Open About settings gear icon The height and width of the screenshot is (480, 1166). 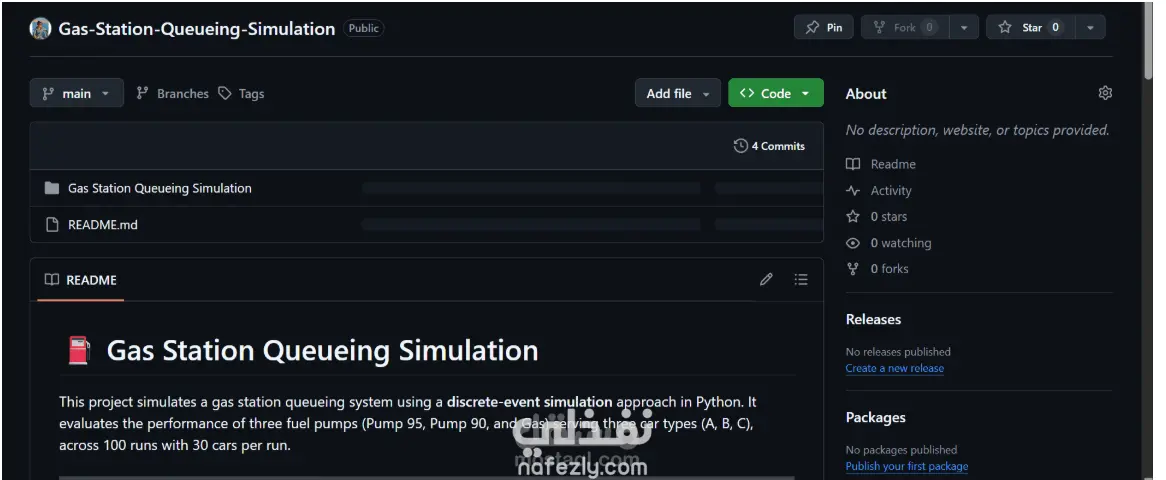tap(1105, 93)
